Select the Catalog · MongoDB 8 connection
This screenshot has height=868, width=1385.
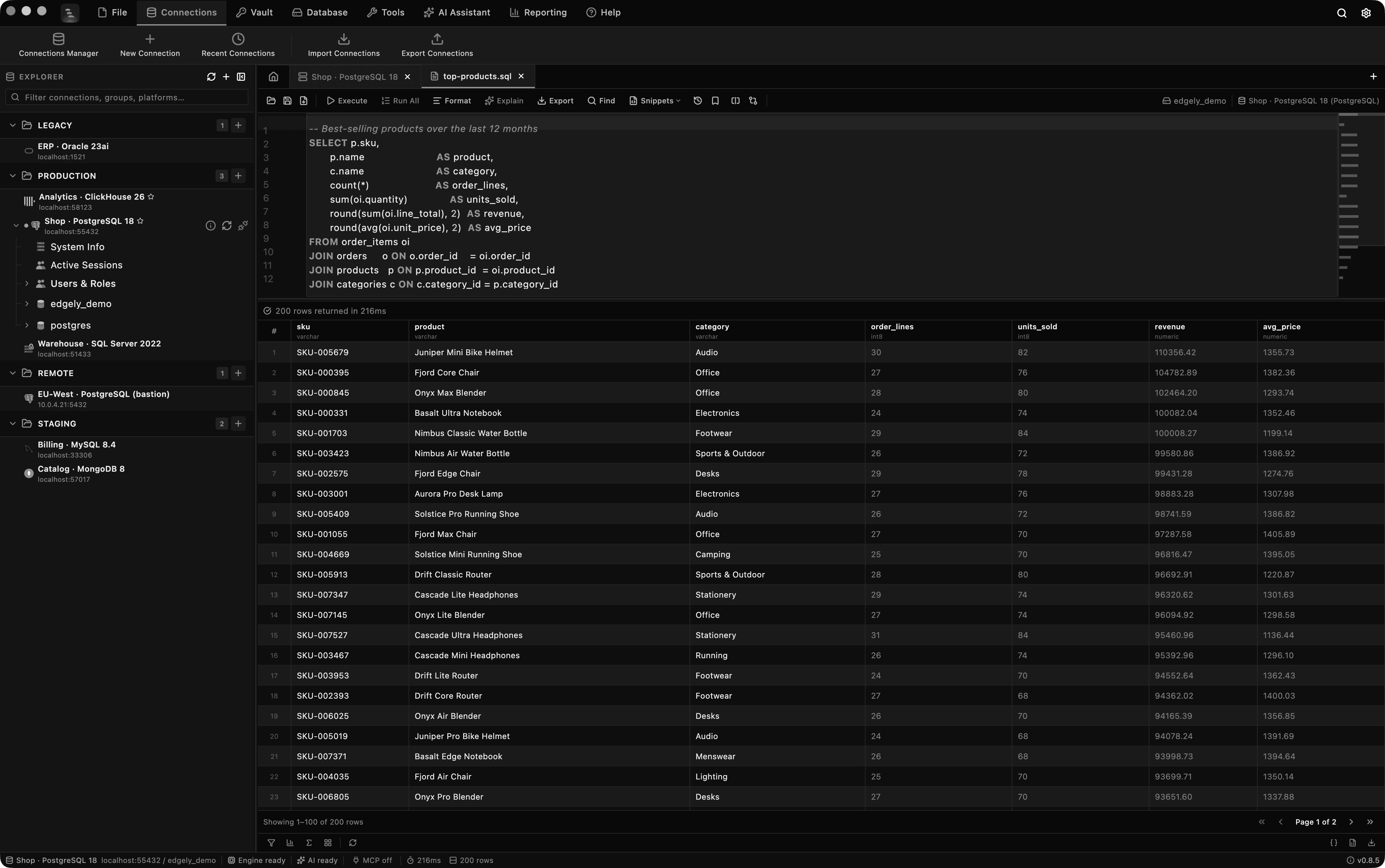pos(127,474)
